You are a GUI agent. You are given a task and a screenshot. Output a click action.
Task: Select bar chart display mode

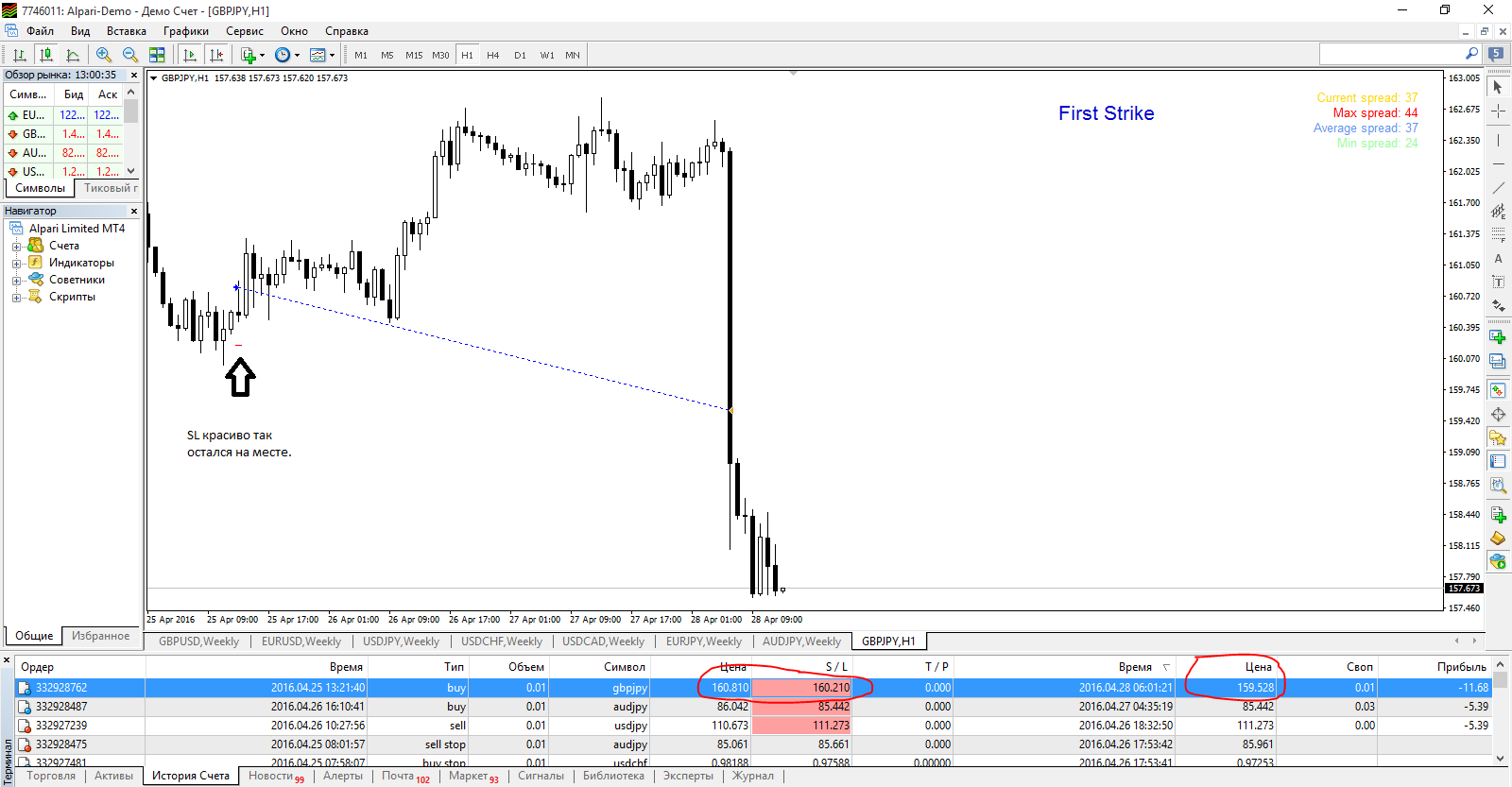19,55
